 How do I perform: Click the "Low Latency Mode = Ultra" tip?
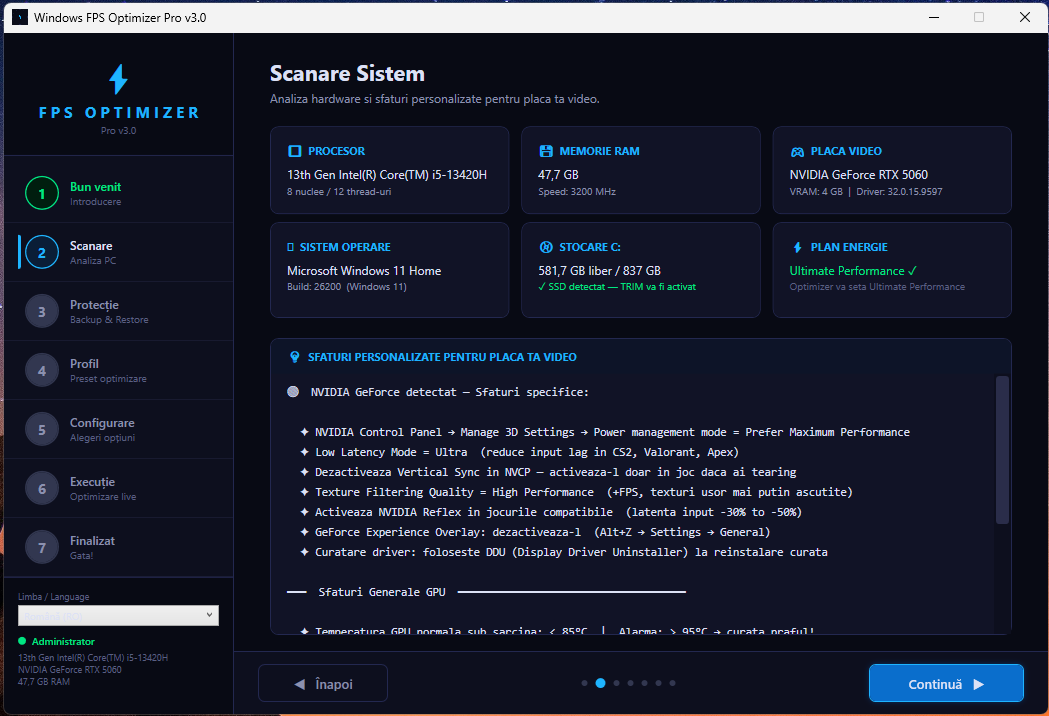click(520, 452)
